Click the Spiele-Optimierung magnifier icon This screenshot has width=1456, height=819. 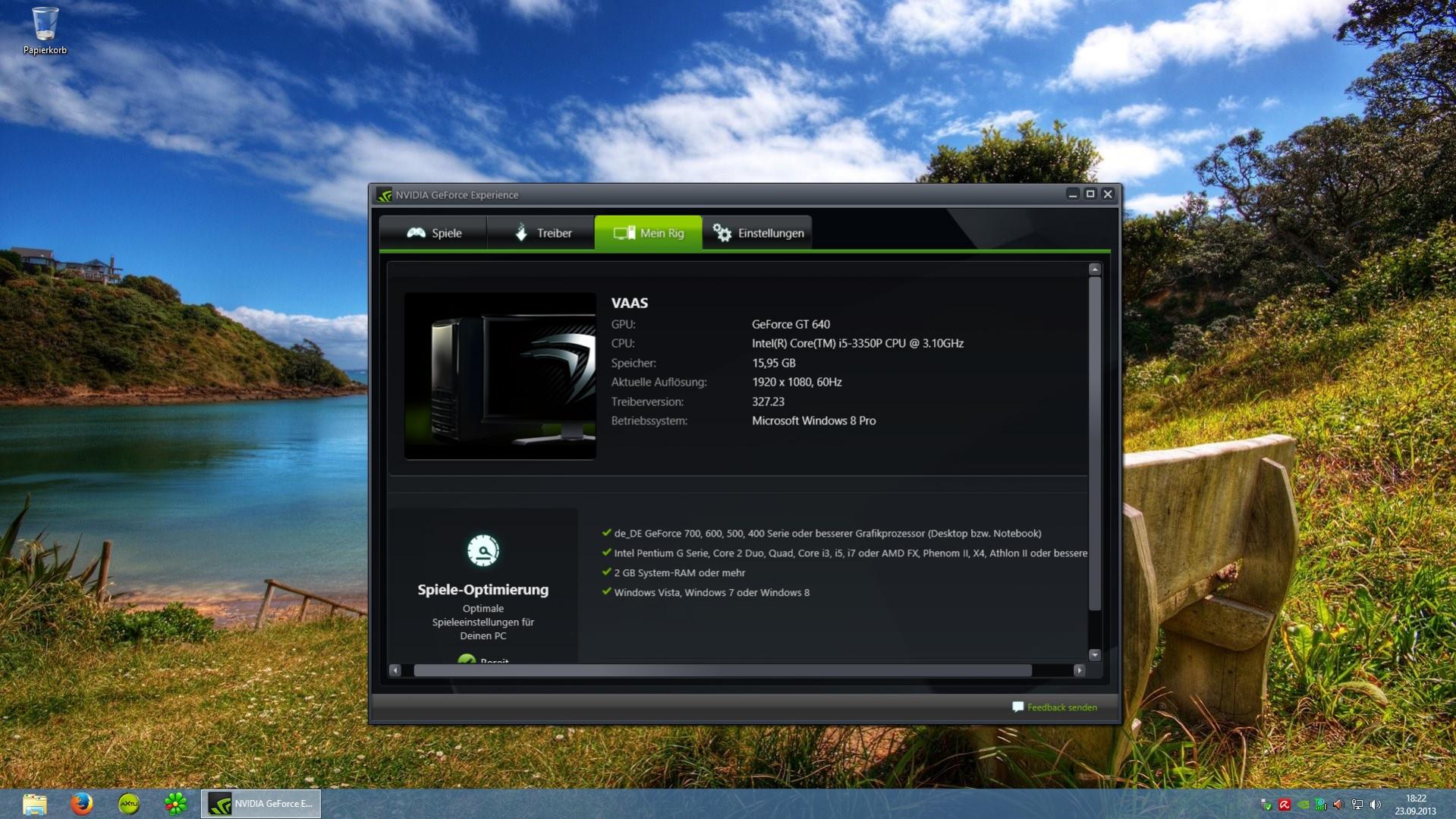483,551
